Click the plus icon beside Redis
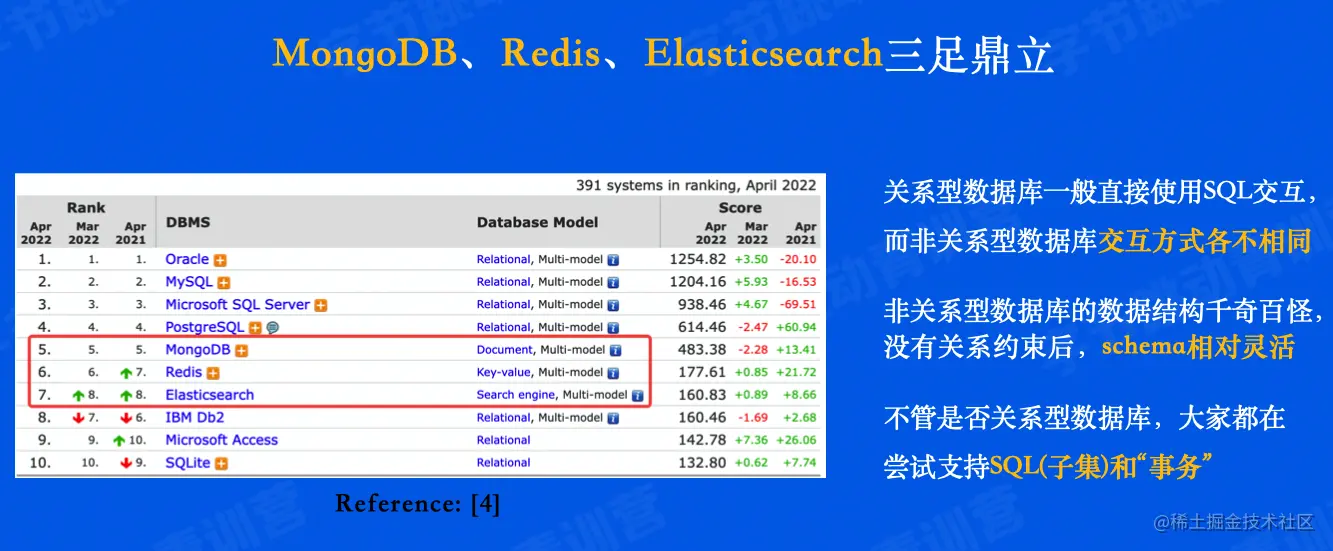 pyautogui.click(x=213, y=373)
